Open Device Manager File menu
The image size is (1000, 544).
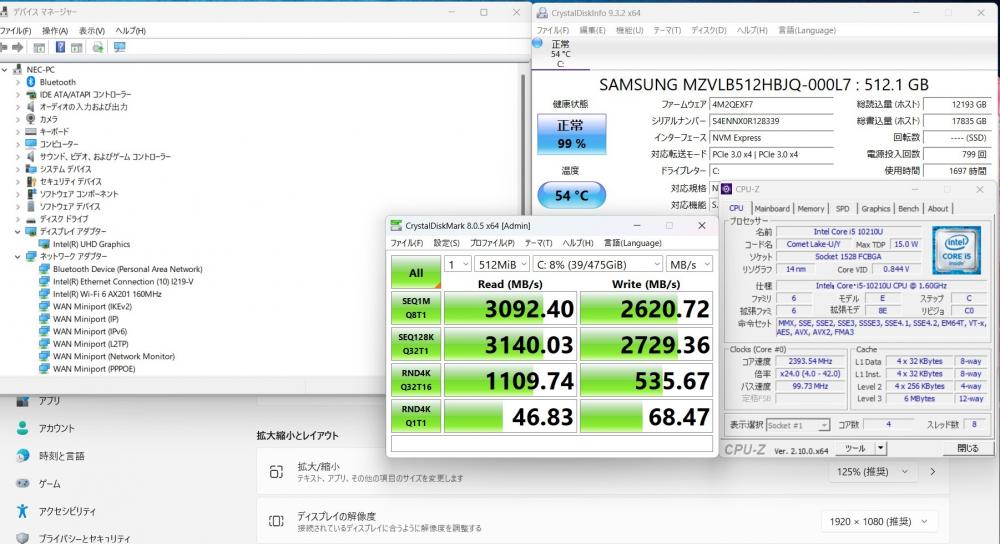[15, 31]
